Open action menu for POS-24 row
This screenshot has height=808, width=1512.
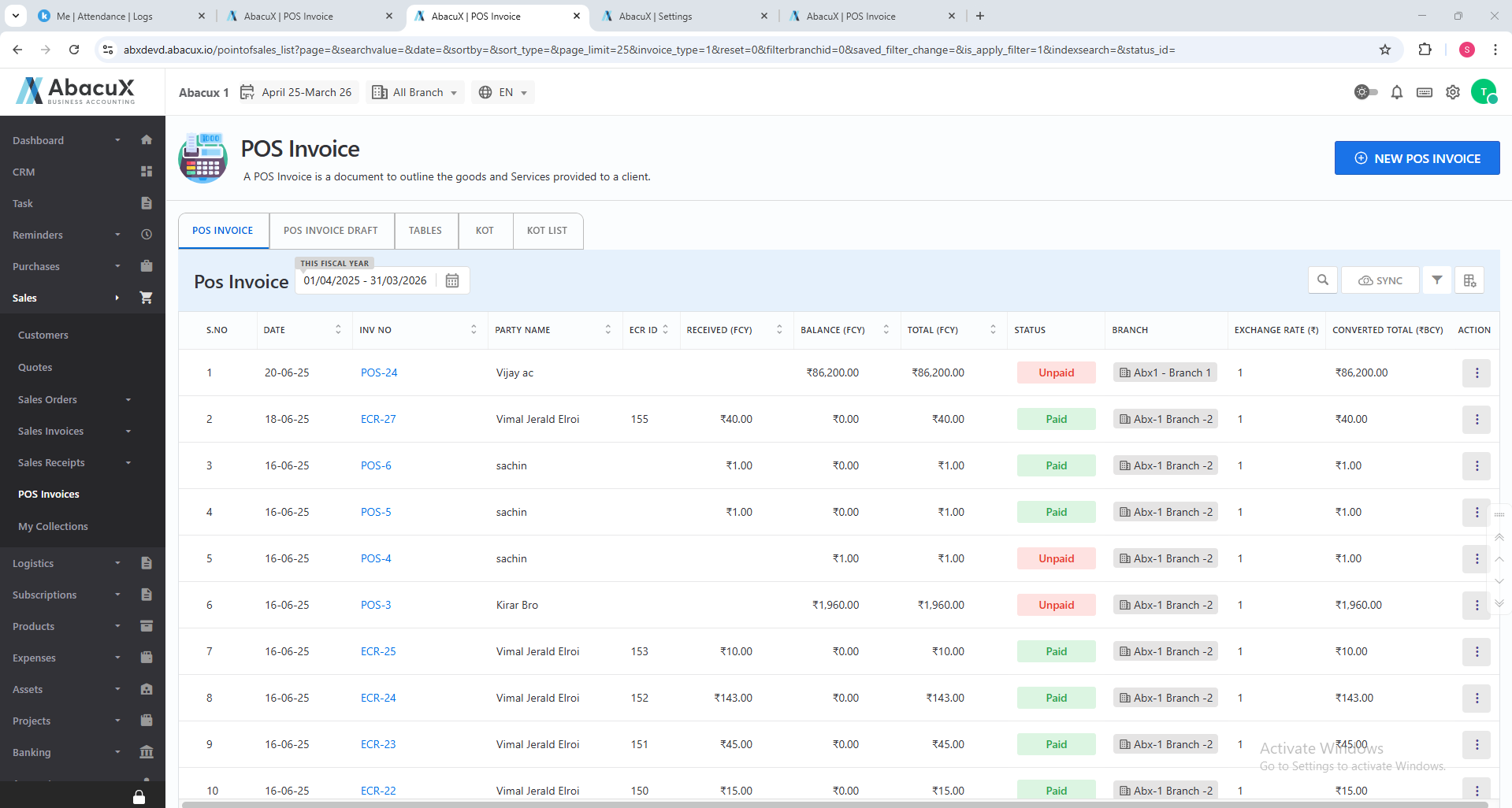pyautogui.click(x=1476, y=372)
